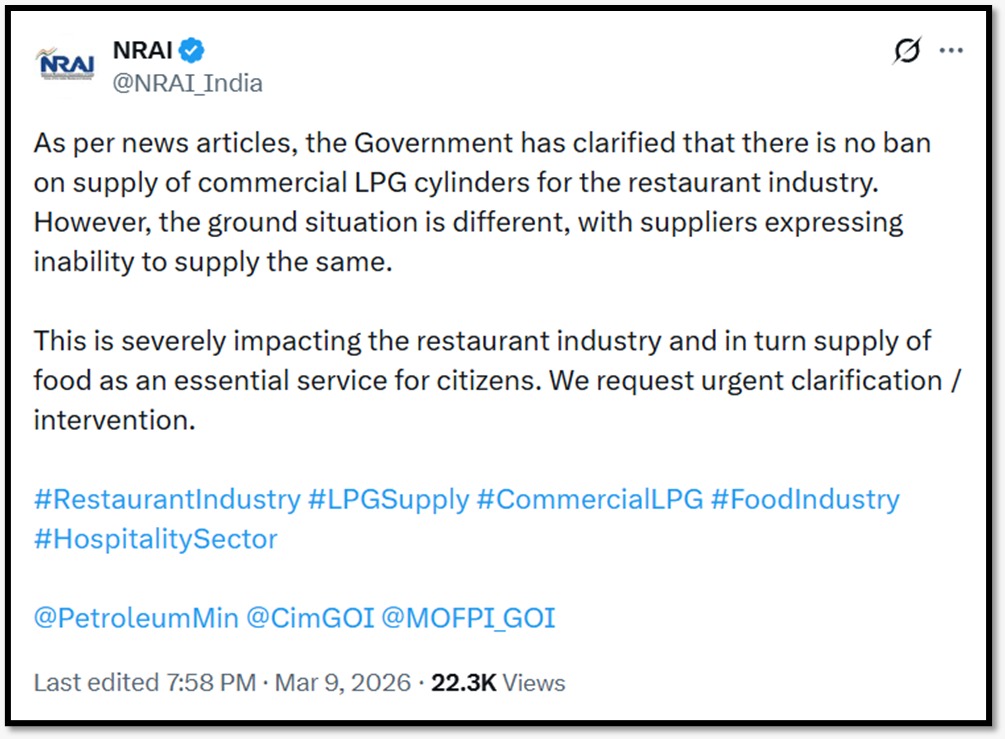Select the #CommercialLPG hashtag
This screenshot has height=739, width=1005.
pos(590,499)
